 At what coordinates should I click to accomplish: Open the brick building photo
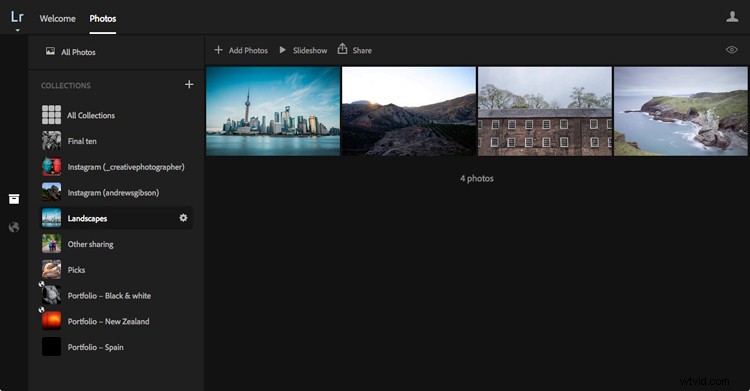pos(545,111)
